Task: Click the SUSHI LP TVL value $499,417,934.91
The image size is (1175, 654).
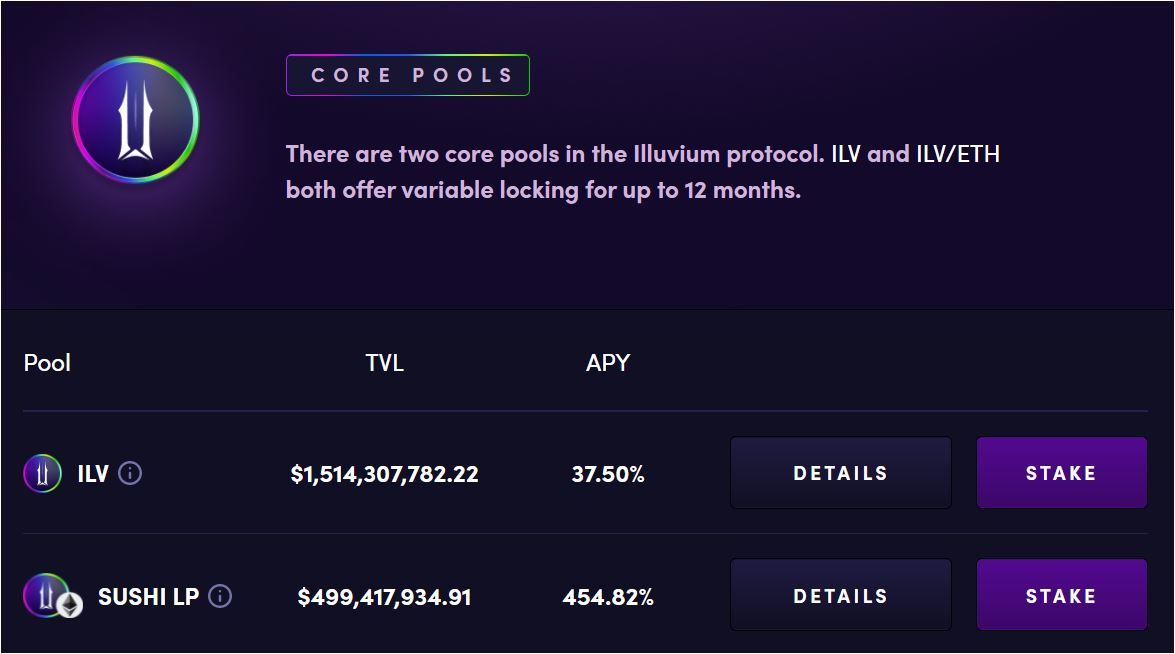Action: tap(384, 598)
